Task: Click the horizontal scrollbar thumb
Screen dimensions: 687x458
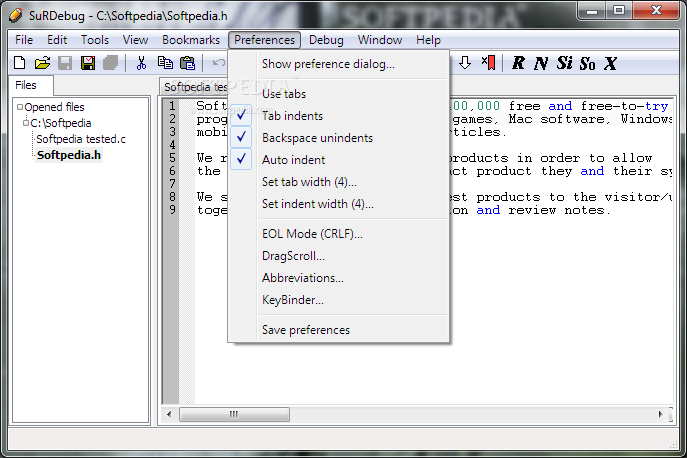Action: [x=234, y=414]
